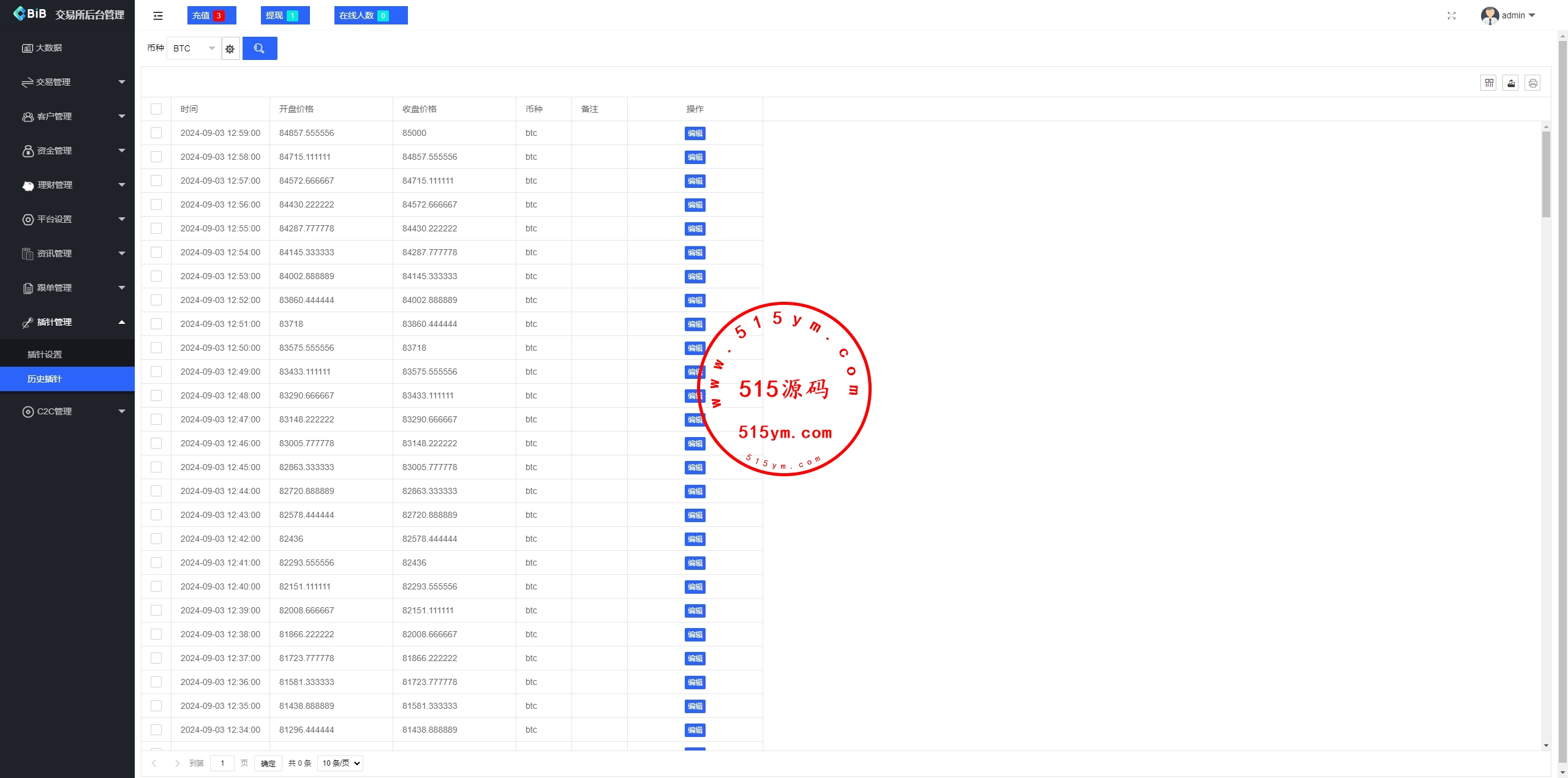Click the gear icon beside BTC selector

230,49
